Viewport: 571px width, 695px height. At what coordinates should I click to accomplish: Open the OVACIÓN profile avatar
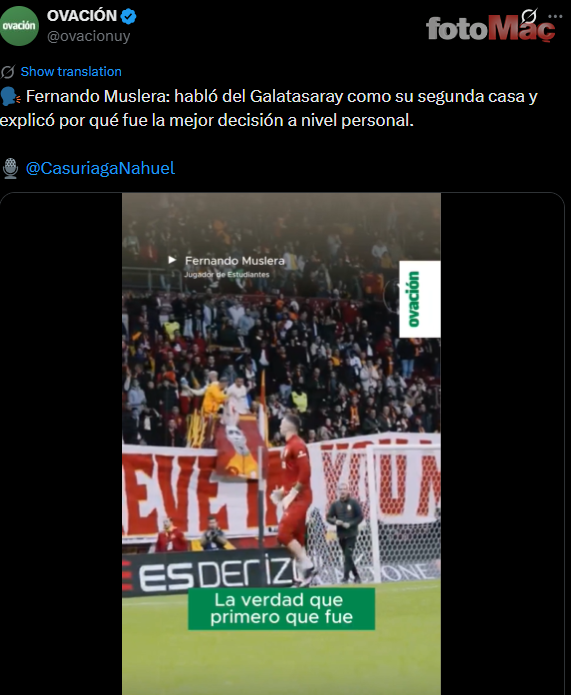coord(20,26)
